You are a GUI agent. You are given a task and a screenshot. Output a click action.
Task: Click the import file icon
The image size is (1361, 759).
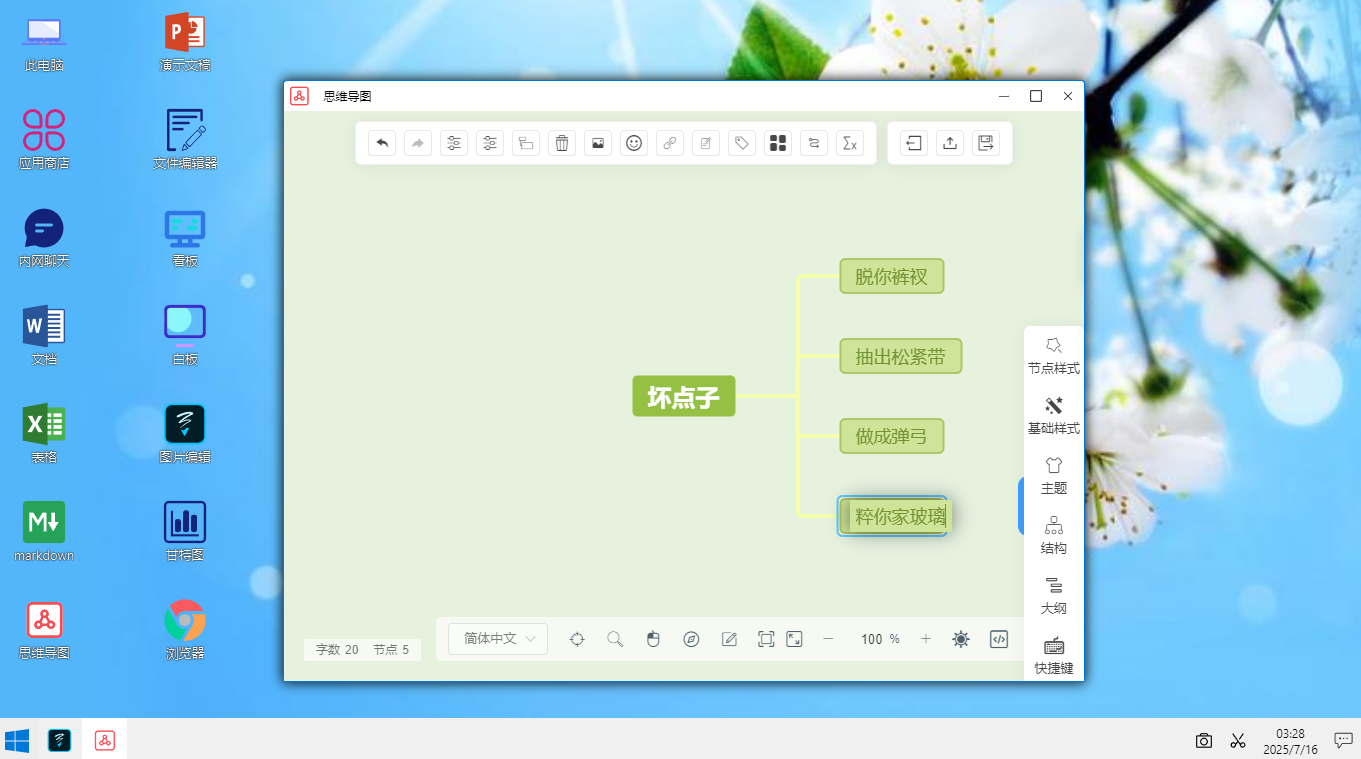pyautogui.click(x=914, y=143)
